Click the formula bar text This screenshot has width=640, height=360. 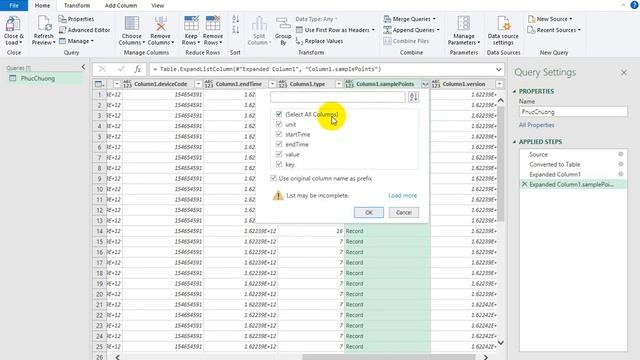pyautogui.click(x=267, y=69)
